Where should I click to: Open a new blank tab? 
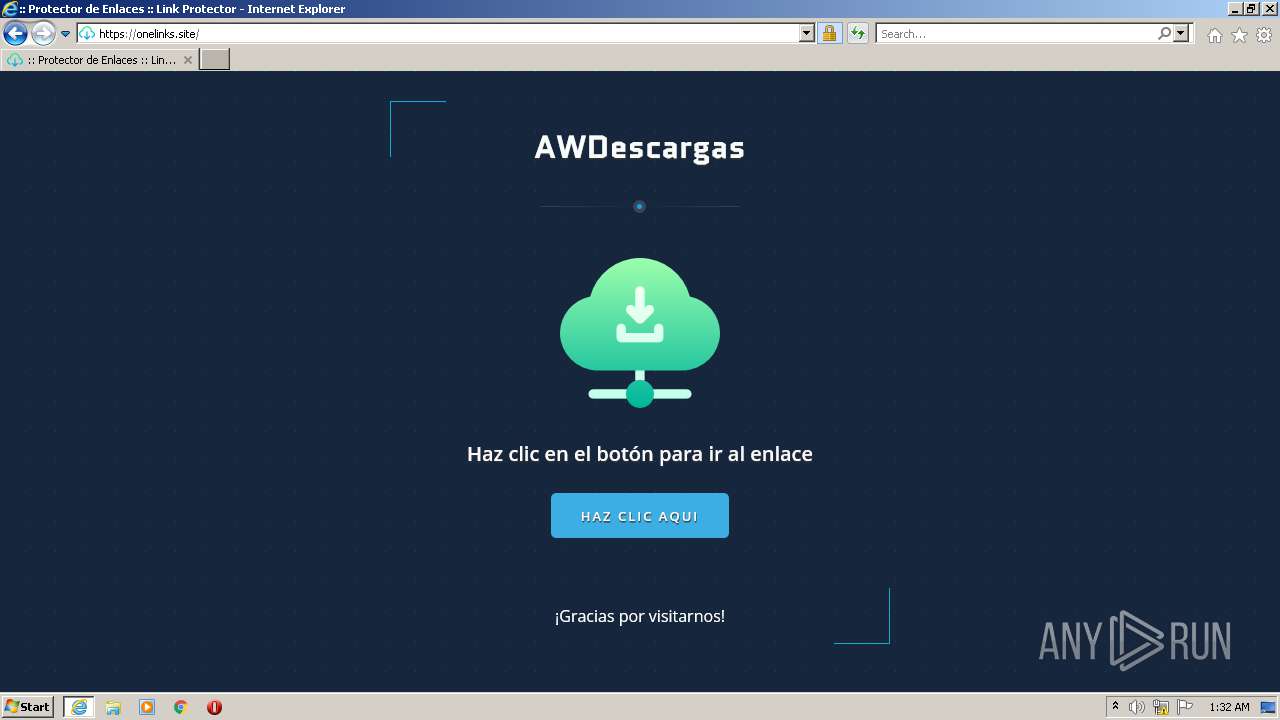[x=215, y=60]
